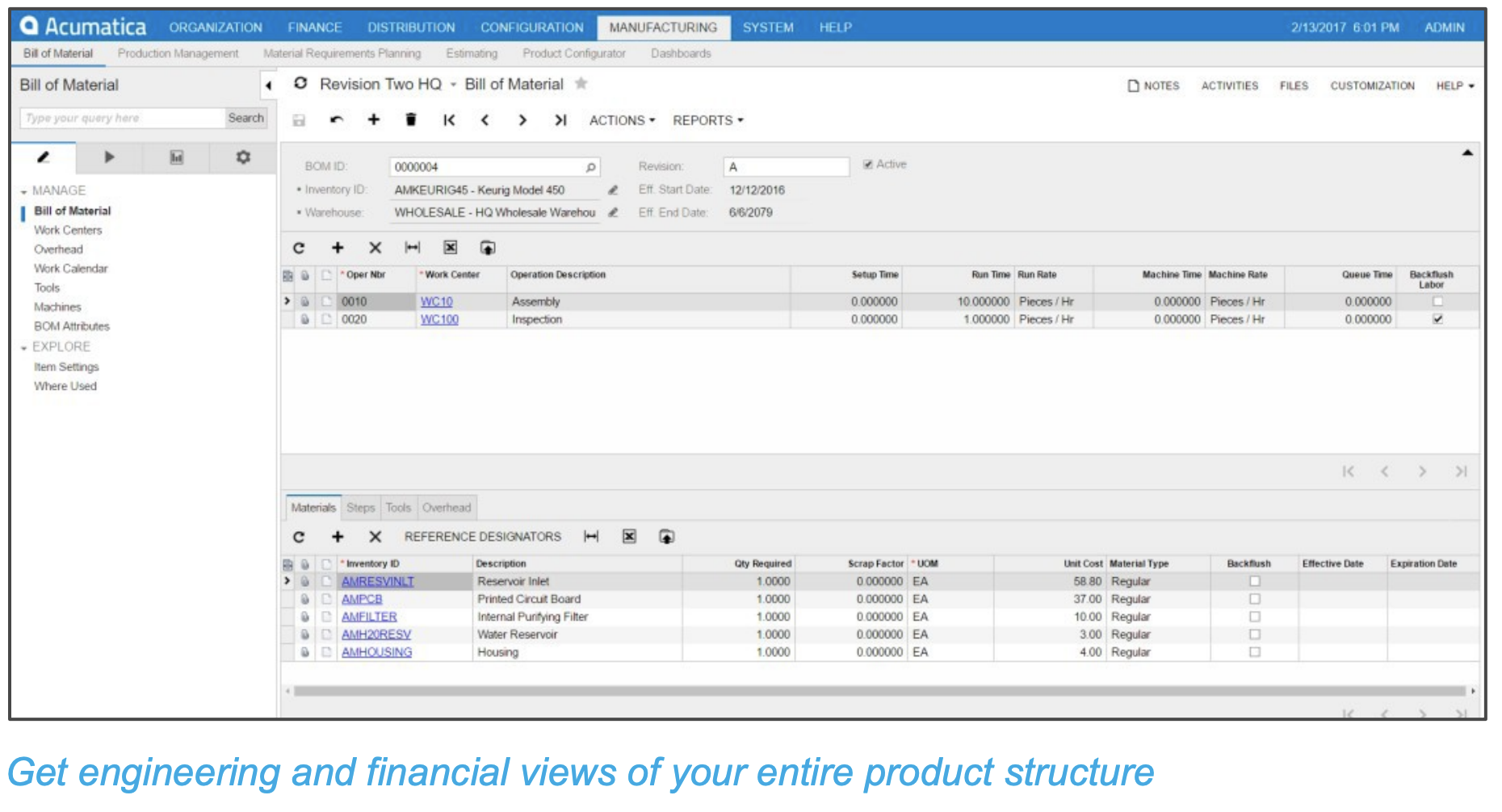Image resolution: width=1502 pixels, height=812 pixels.
Task: Toggle Backflush for Internal Purifying Filter
Action: (1254, 617)
